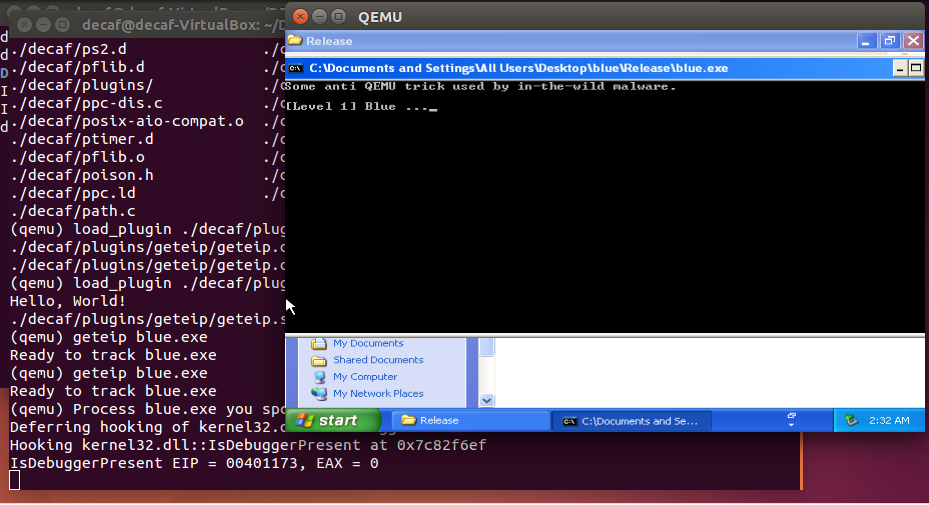This screenshot has width=929, height=505.
Task: Click the down arrow of sidebar scrollbar
Action: point(486,400)
